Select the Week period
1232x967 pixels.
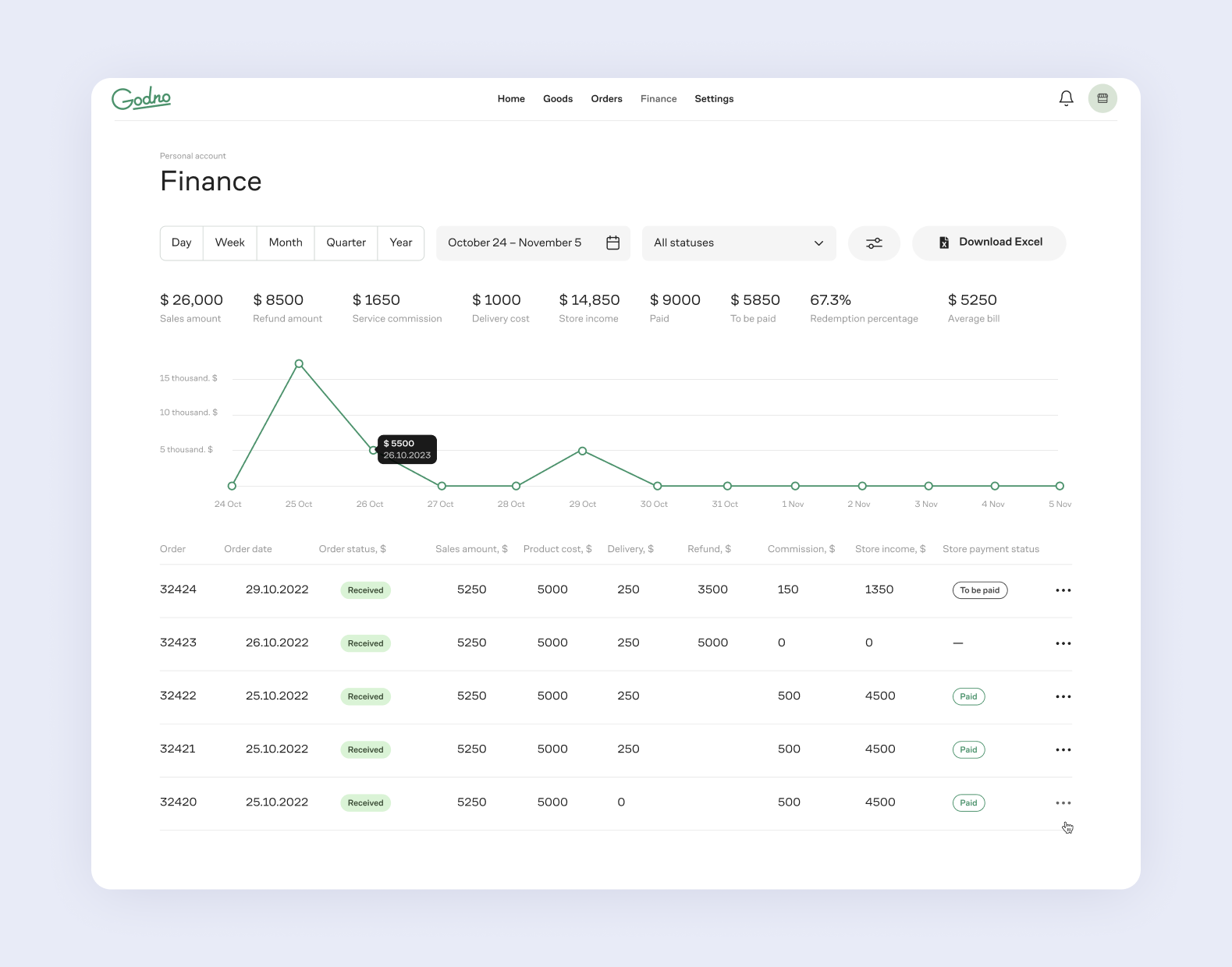click(230, 243)
